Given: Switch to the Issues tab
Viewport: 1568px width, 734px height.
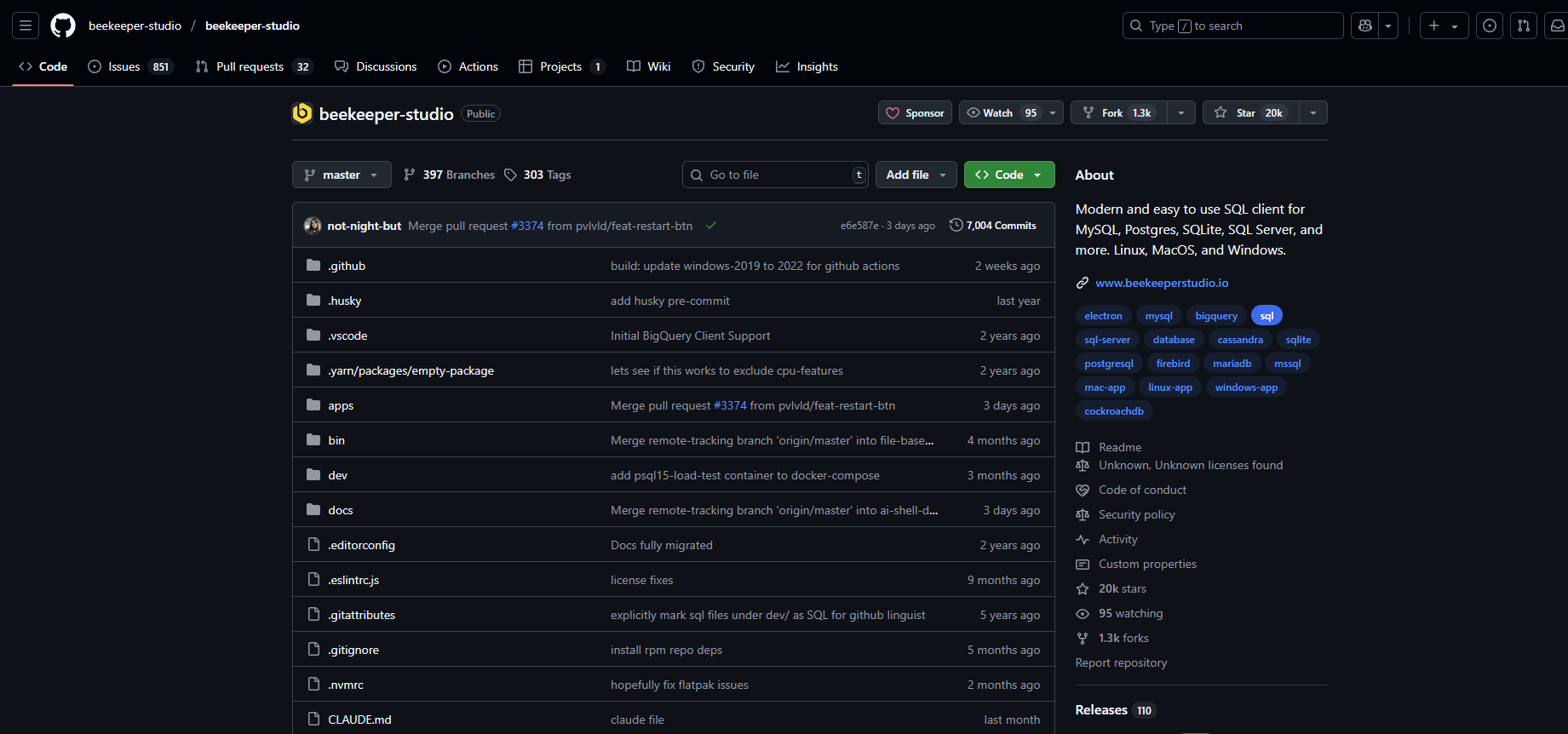Looking at the screenshot, I should (x=130, y=66).
